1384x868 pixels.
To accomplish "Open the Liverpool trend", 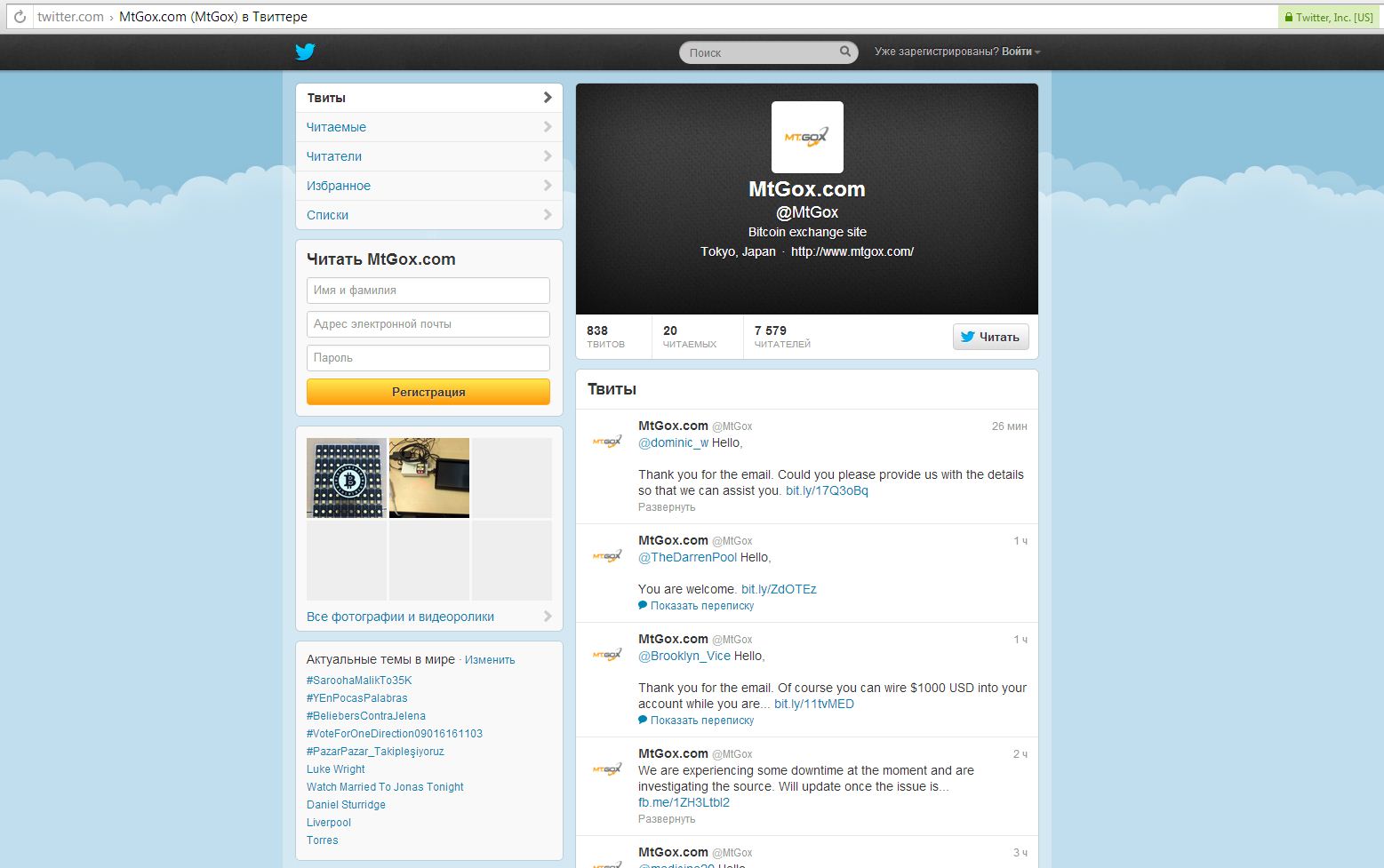I will click(329, 823).
